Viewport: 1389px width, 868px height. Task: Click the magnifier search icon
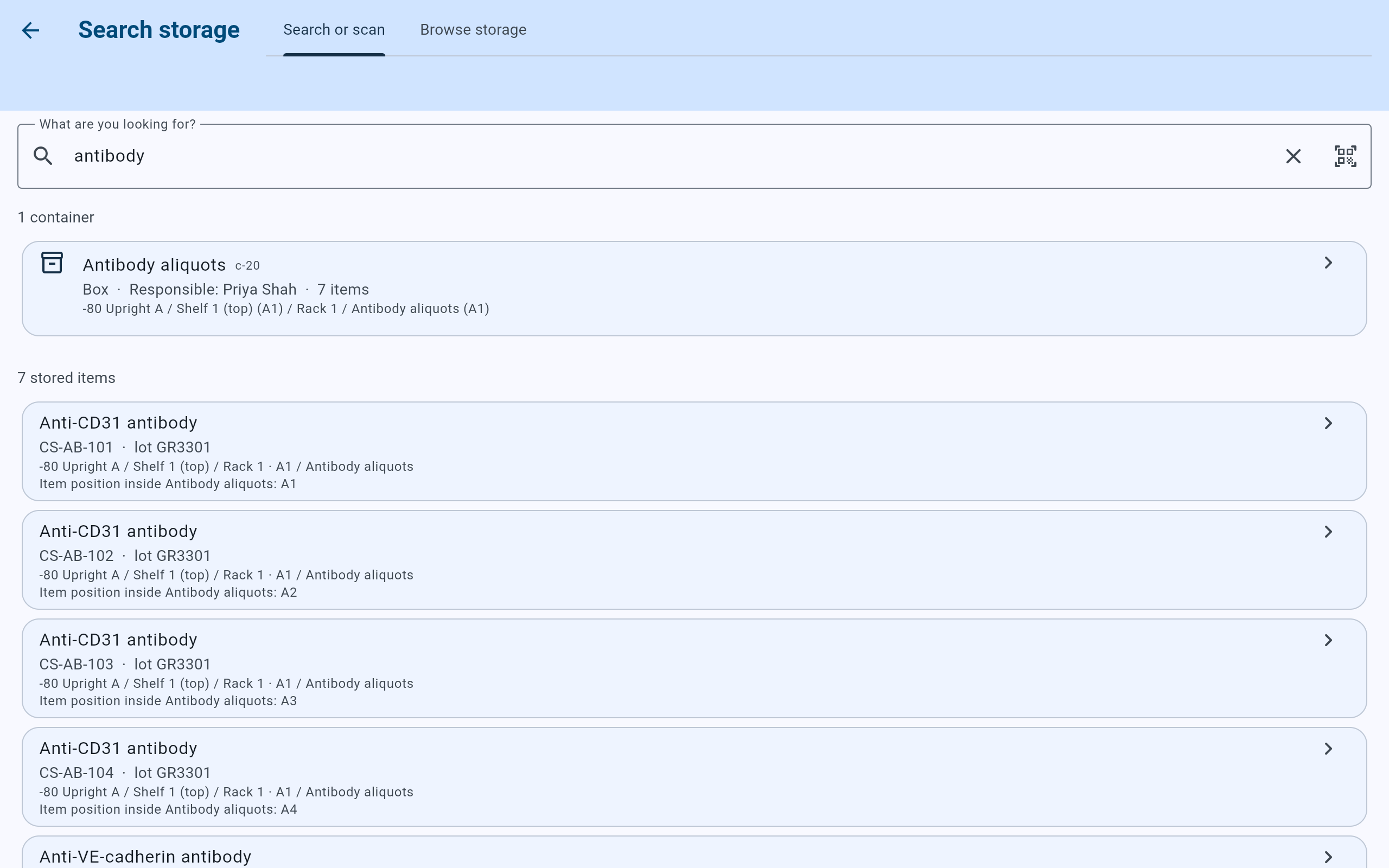pyautogui.click(x=43, y=156)
